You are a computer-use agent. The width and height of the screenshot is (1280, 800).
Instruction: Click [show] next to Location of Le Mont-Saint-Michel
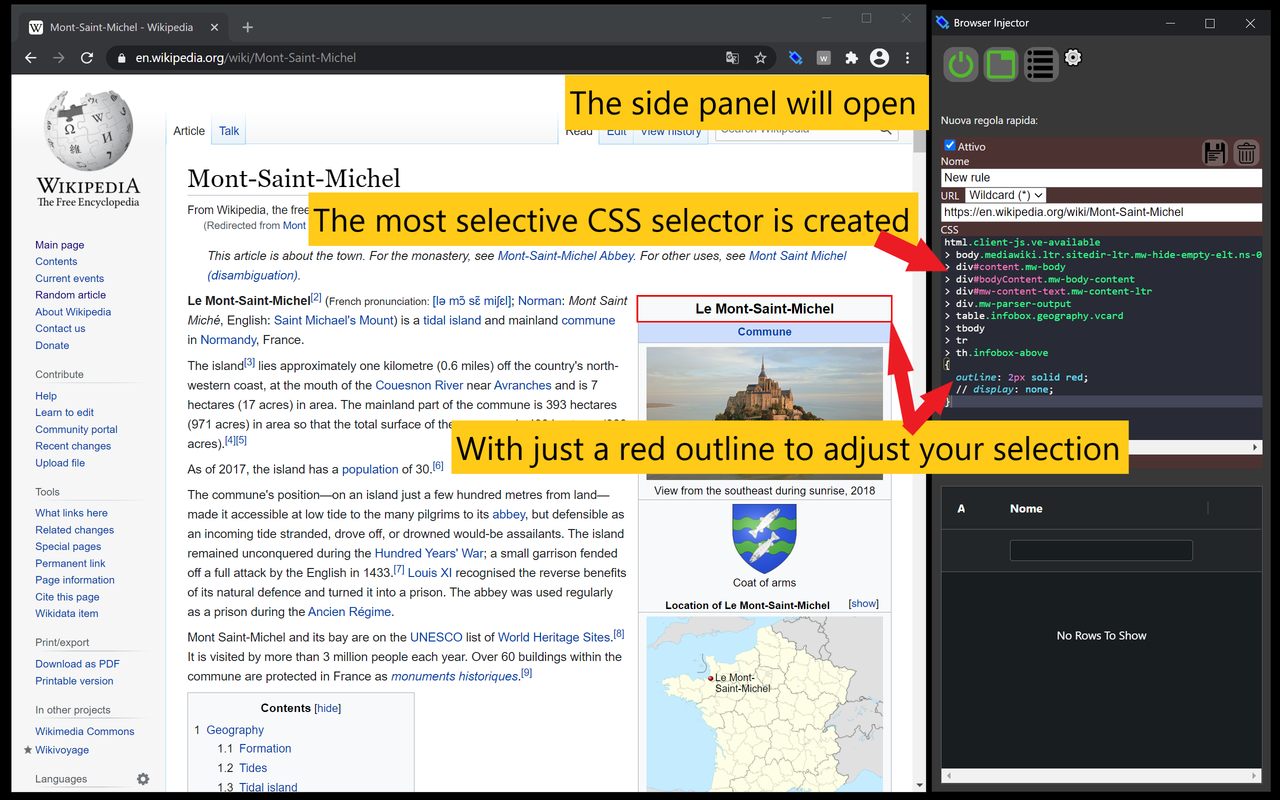point(862,603)
